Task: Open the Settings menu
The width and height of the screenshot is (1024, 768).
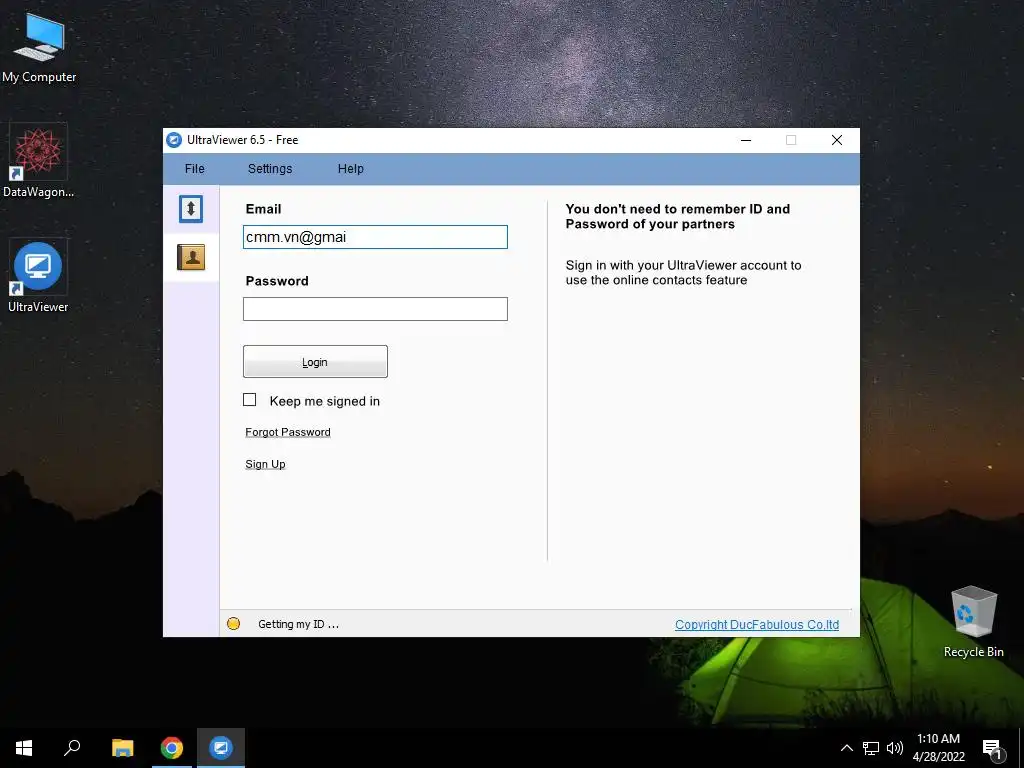Action: pos(270,168)
